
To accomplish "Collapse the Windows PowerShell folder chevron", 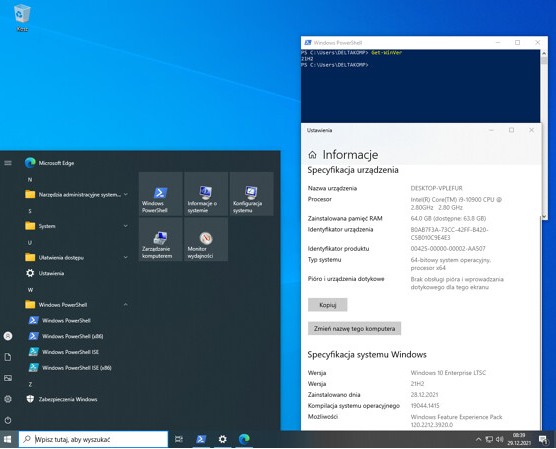I will [x=126, y=305].
